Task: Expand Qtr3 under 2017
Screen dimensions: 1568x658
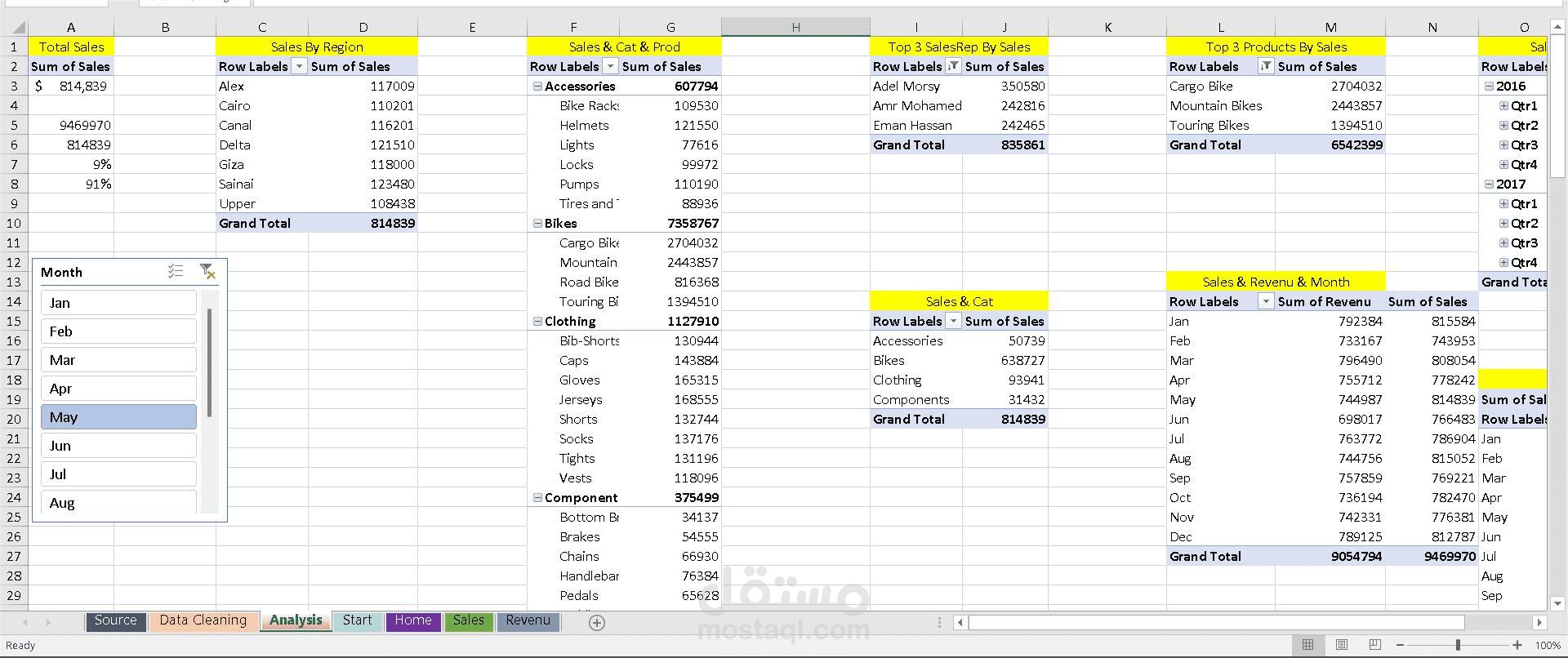Action: click(1503, 242)
